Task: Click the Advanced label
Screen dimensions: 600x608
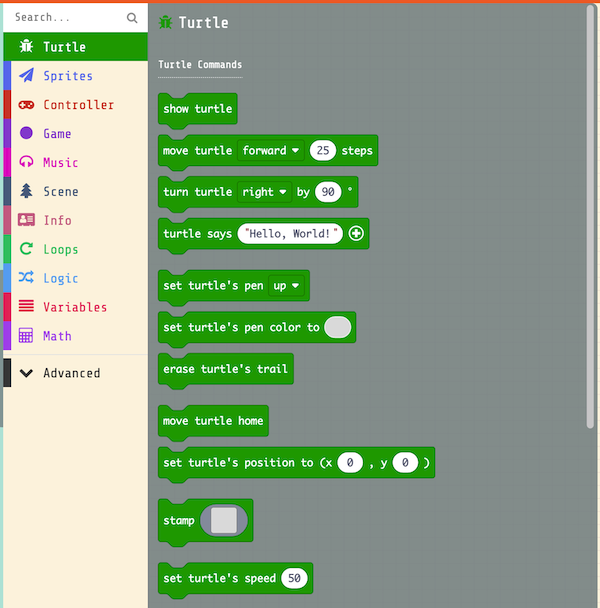Action: tap(72, 373)
